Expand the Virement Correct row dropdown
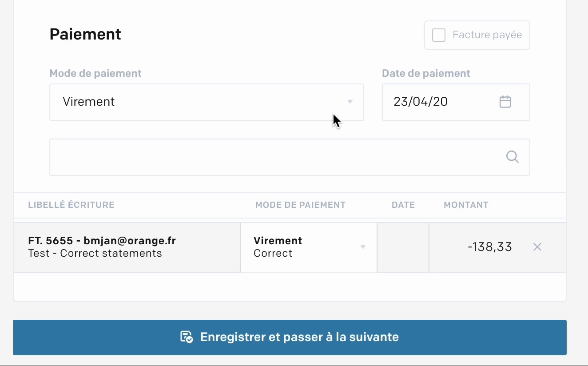 point(309,247)
